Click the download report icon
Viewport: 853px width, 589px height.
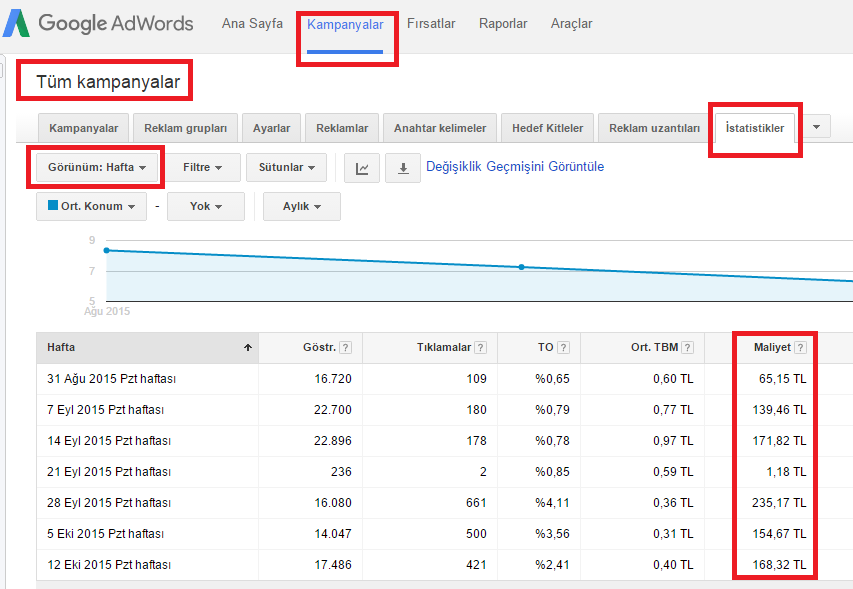coord(403,168)
